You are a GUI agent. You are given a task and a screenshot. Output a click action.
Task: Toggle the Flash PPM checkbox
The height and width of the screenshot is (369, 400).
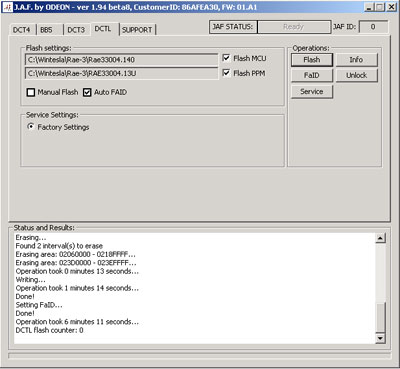(x=226, y=73)
